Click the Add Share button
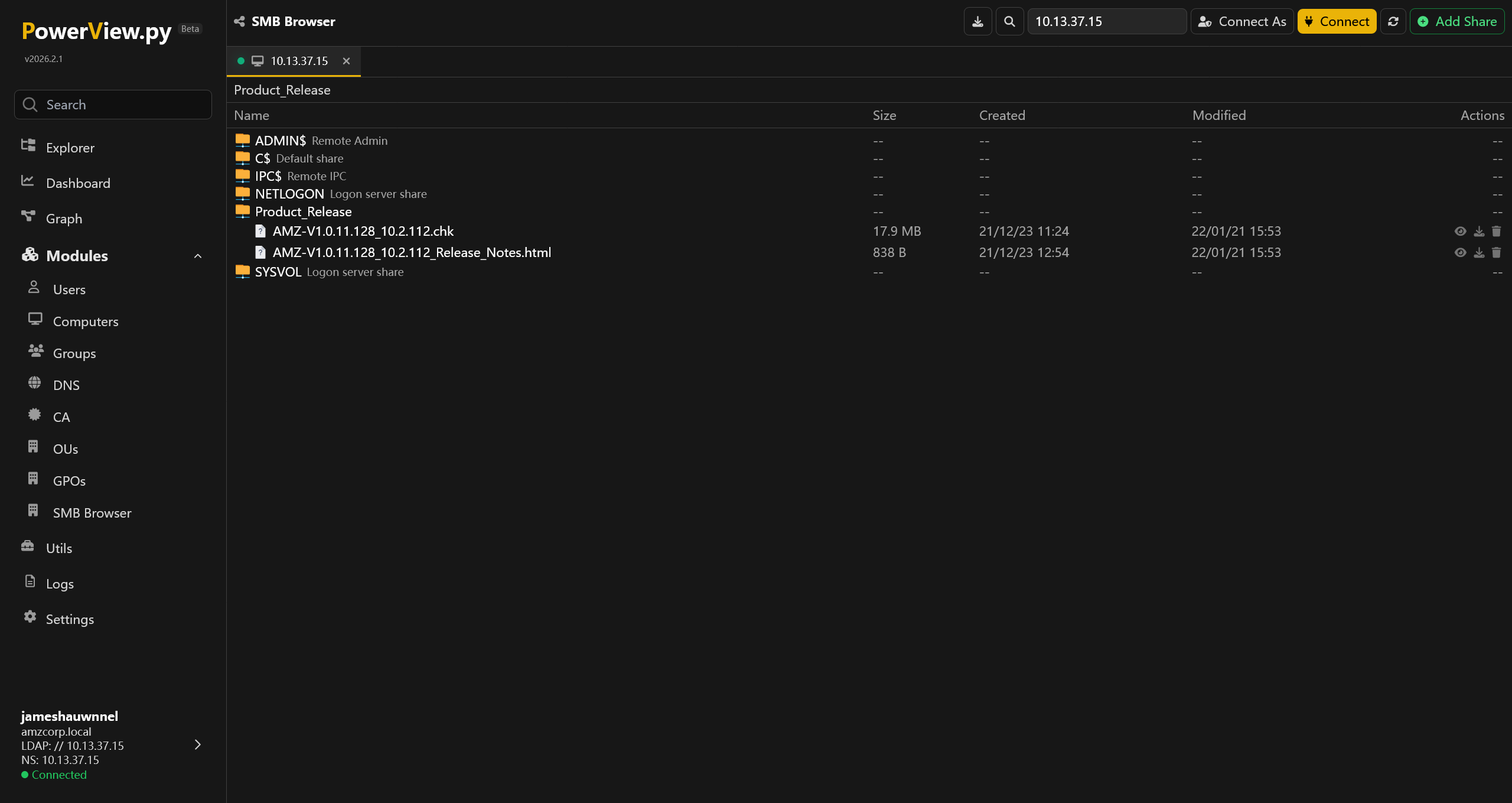 [1456, 22]
